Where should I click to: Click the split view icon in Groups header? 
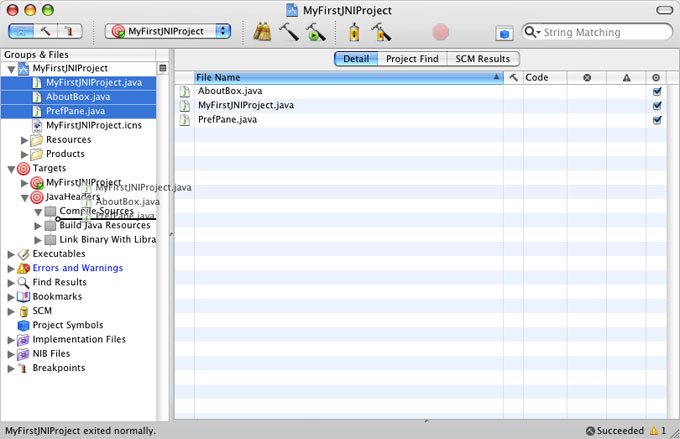(x=163, y=68)
